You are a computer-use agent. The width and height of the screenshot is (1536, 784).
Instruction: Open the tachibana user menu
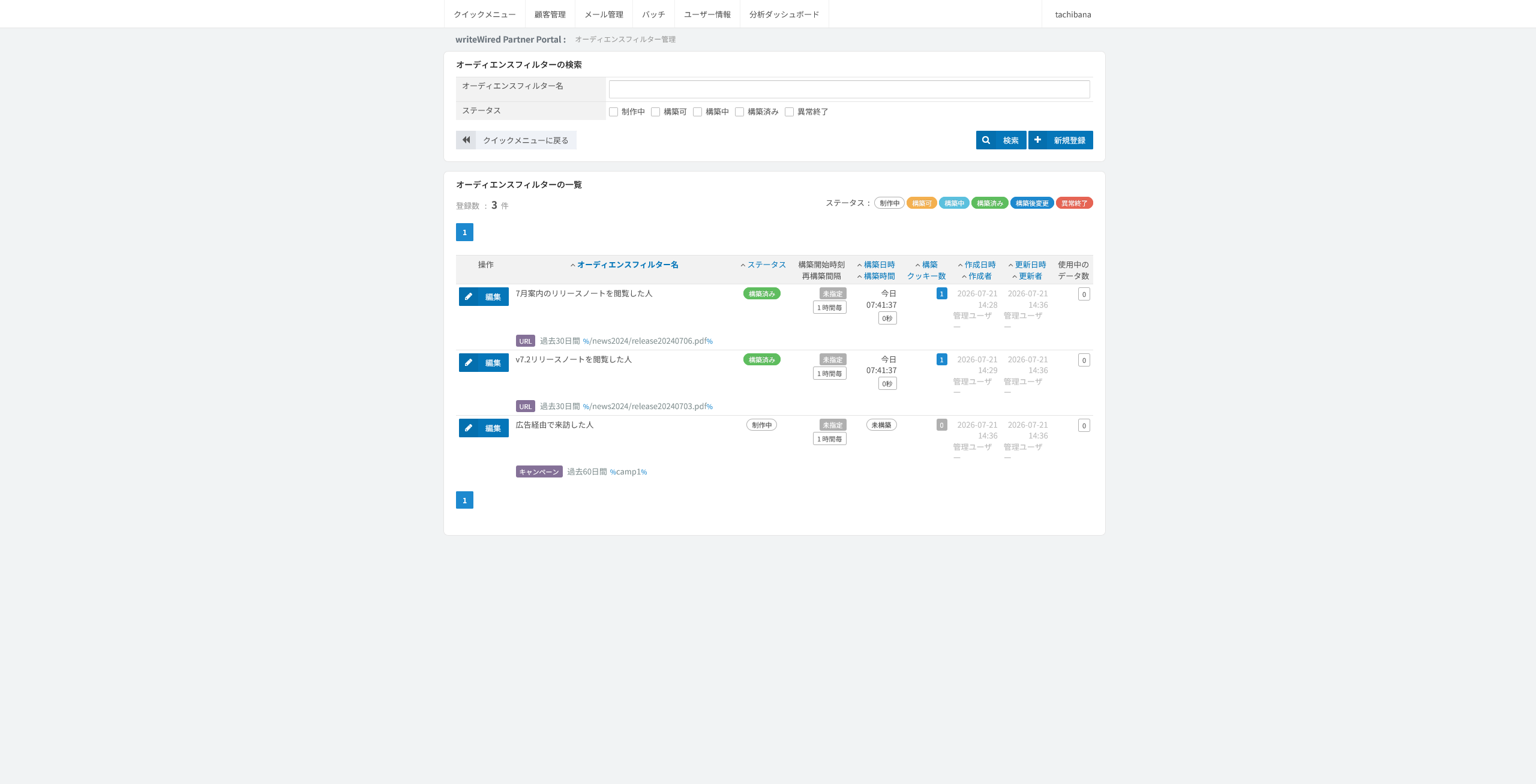point(1073,14)
